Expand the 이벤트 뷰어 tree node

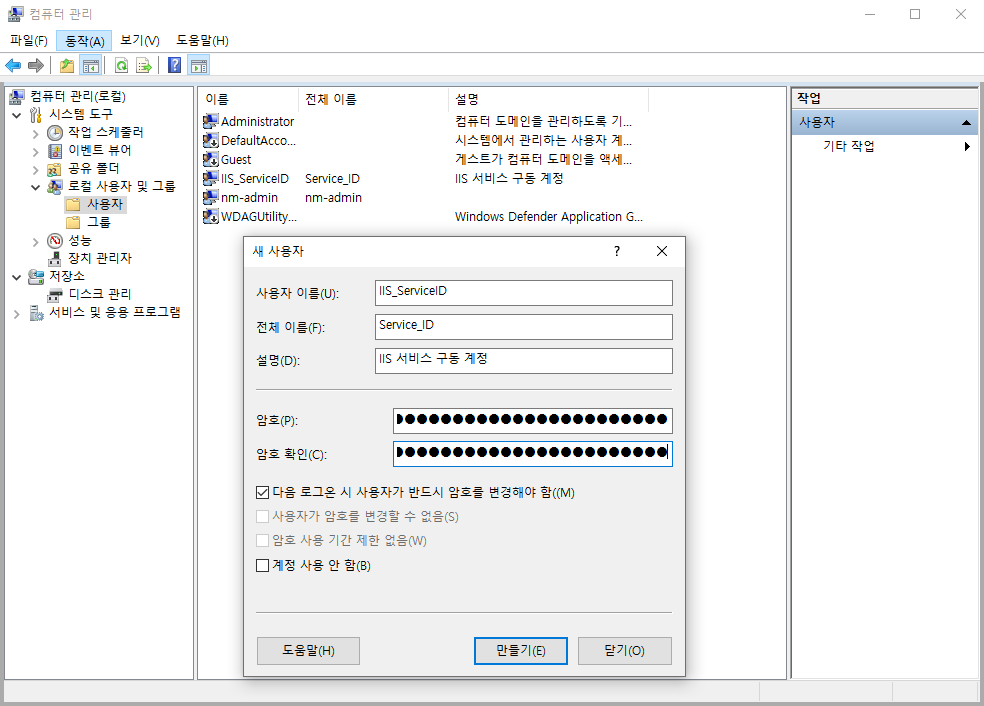[36, 152]
